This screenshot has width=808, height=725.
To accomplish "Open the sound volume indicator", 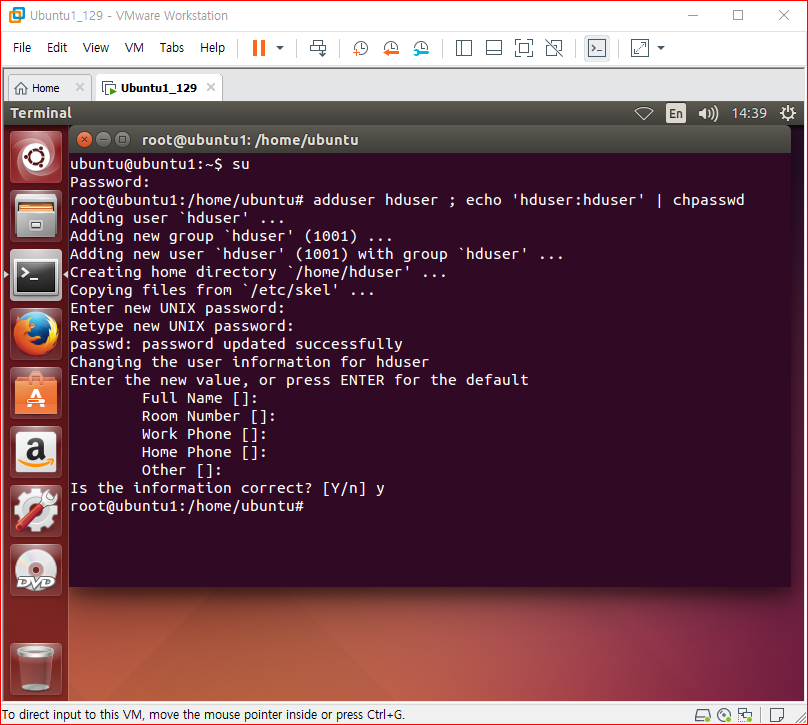I will [708, 113].
